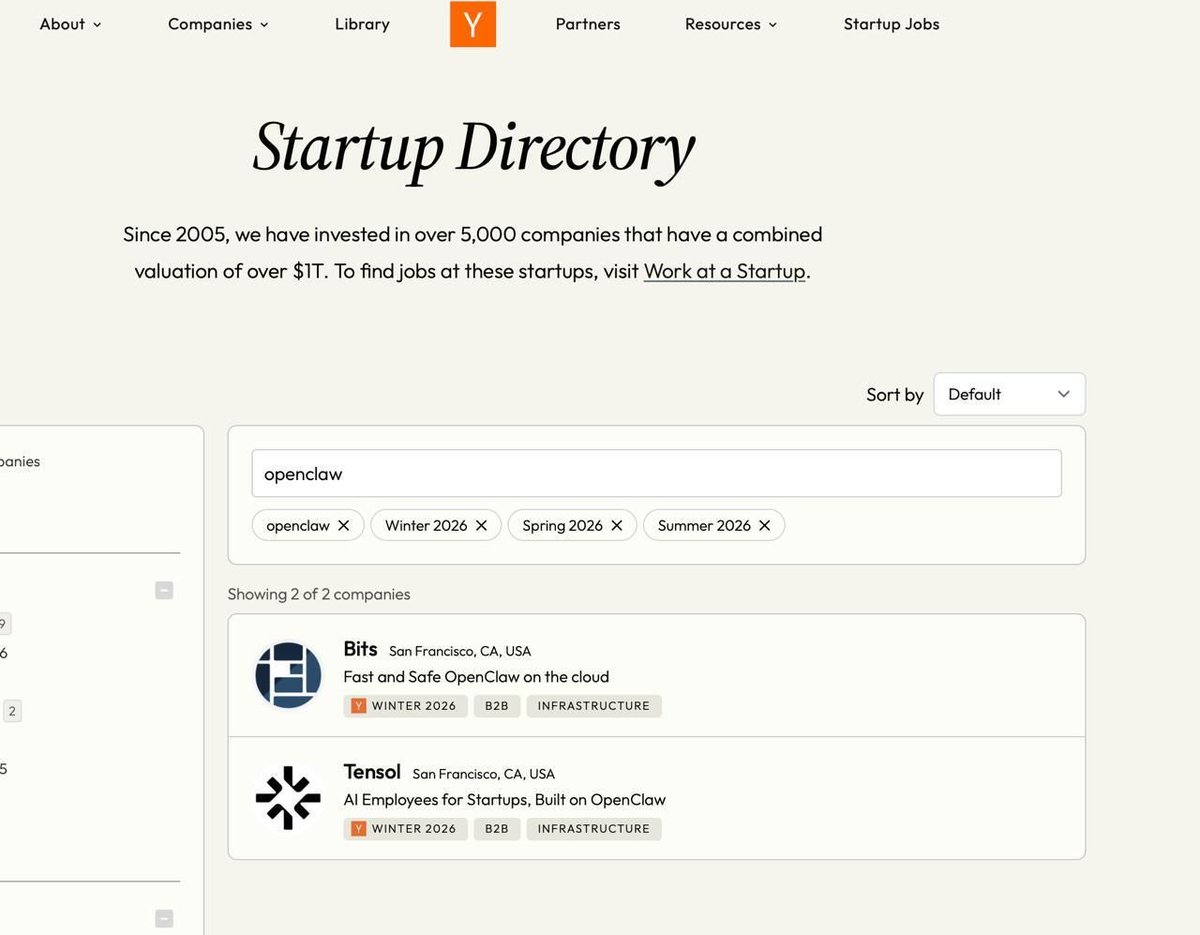1200x935 pixels.
Task: Open the Startup Jobs page
Action: pos(892,24)
